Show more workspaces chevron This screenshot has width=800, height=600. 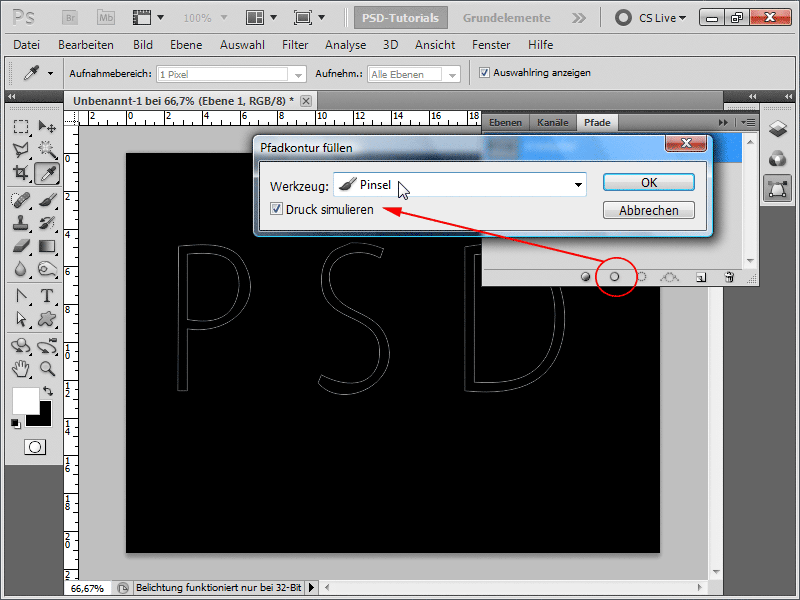(579, 18)
